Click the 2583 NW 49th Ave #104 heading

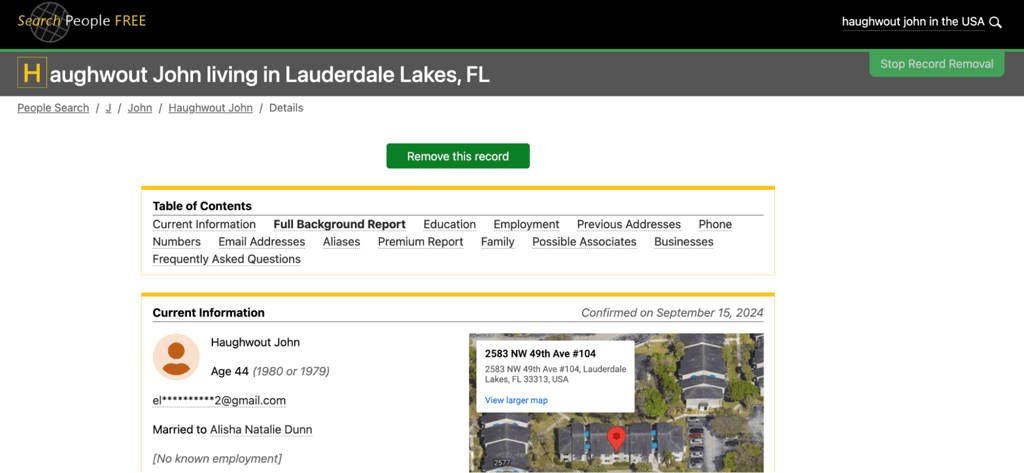(541, 354)
